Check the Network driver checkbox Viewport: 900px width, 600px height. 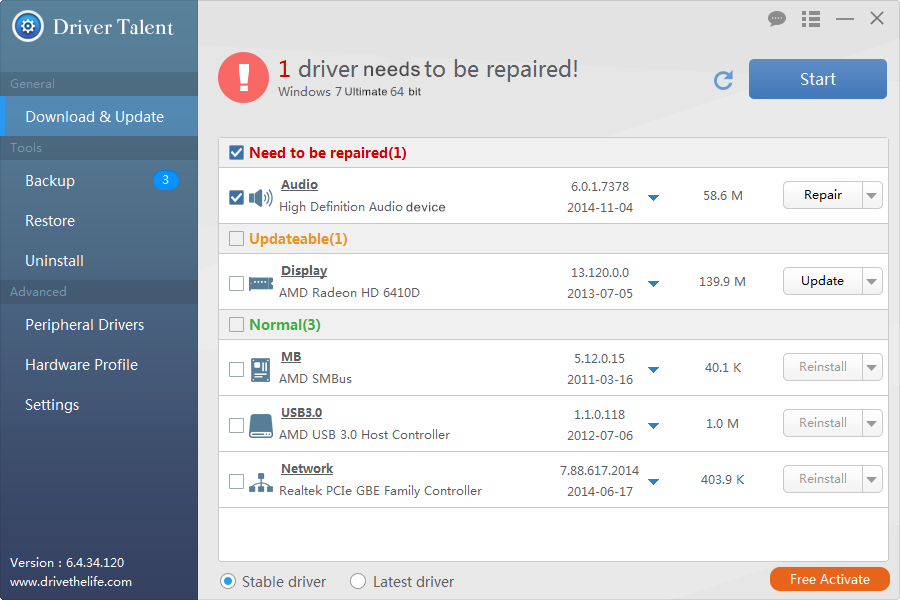[236, 481]
